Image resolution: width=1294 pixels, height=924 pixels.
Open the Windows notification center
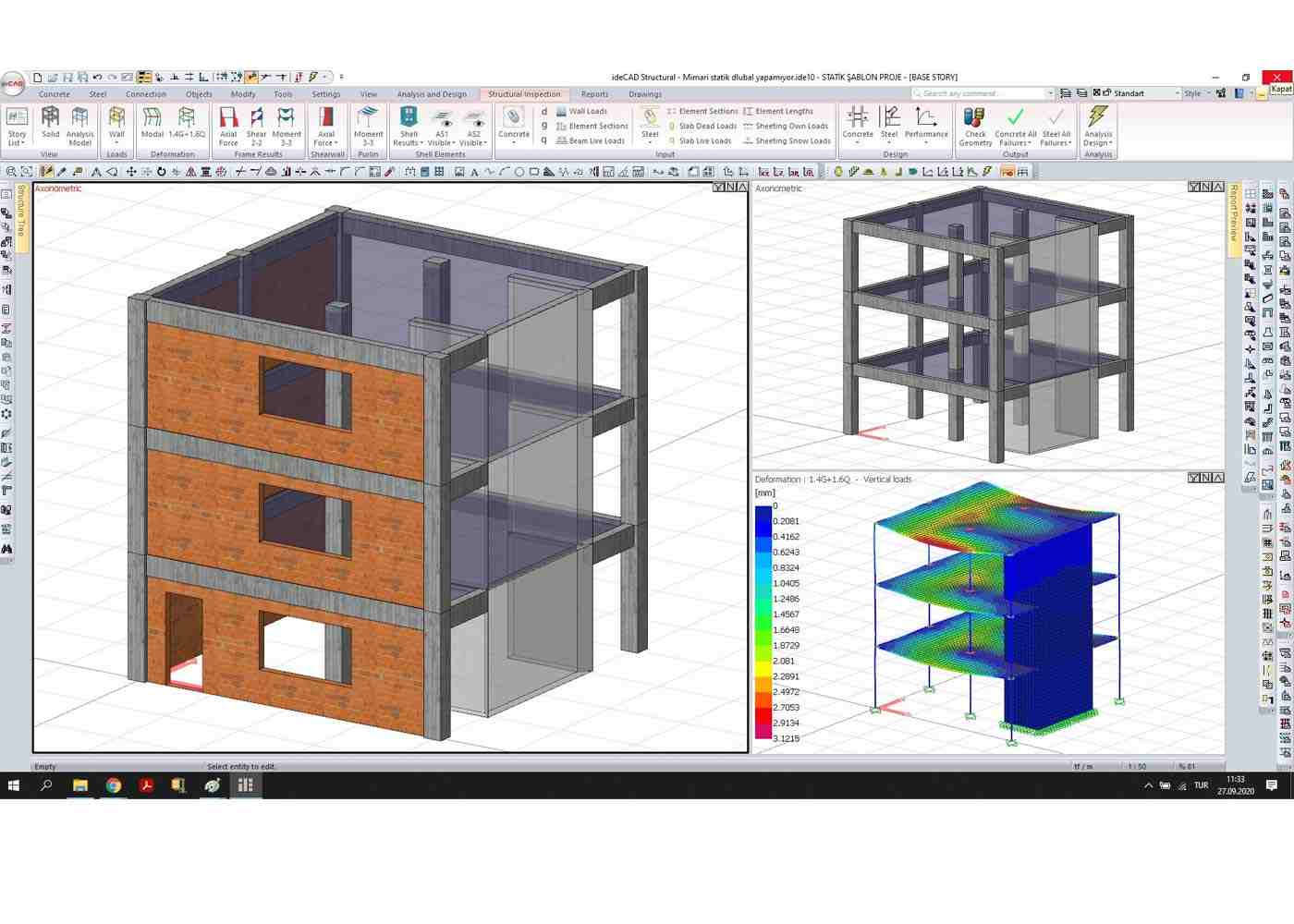(1272, 785)
